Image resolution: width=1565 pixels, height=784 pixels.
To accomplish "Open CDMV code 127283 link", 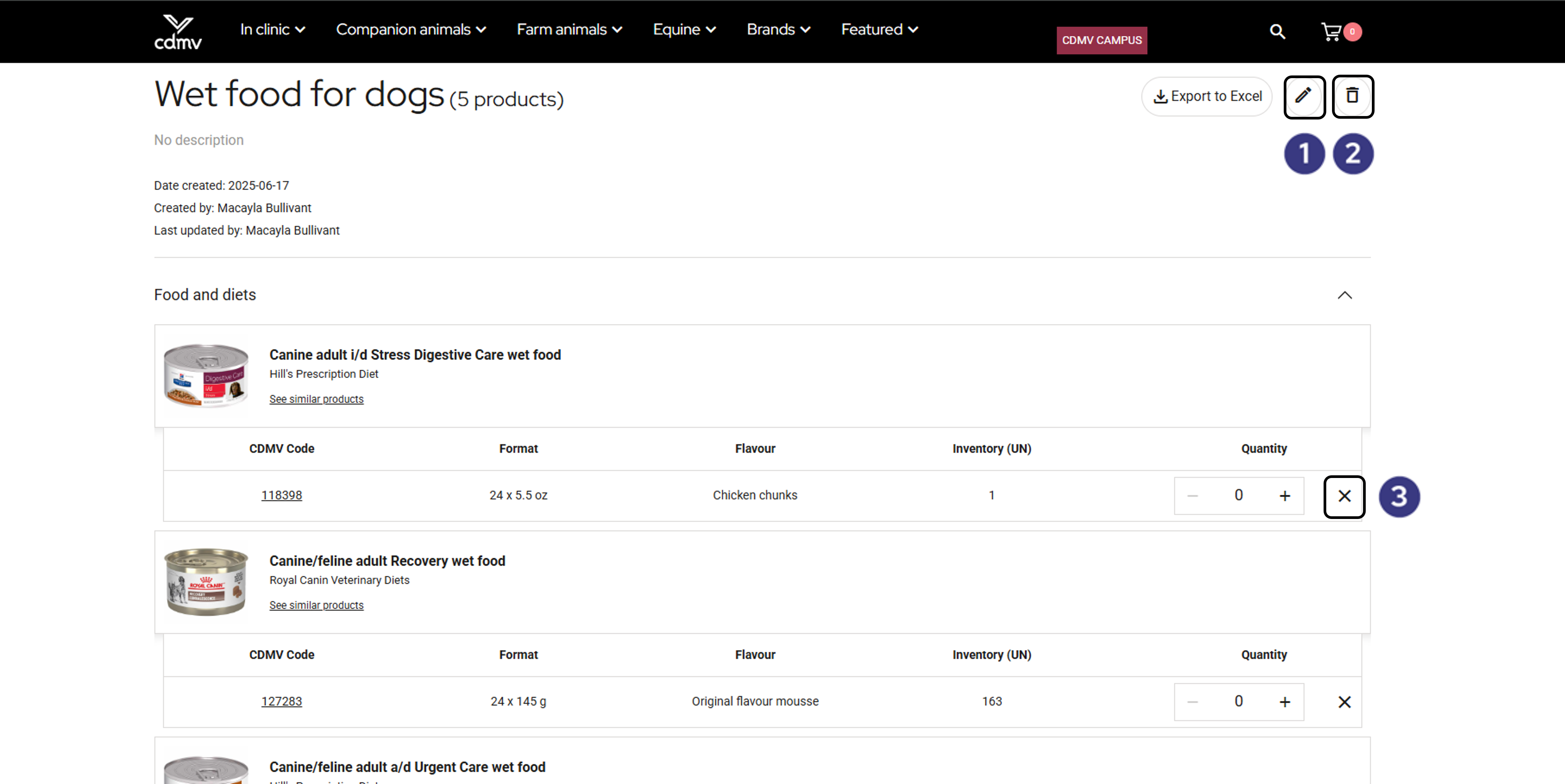I will [281, 701].
